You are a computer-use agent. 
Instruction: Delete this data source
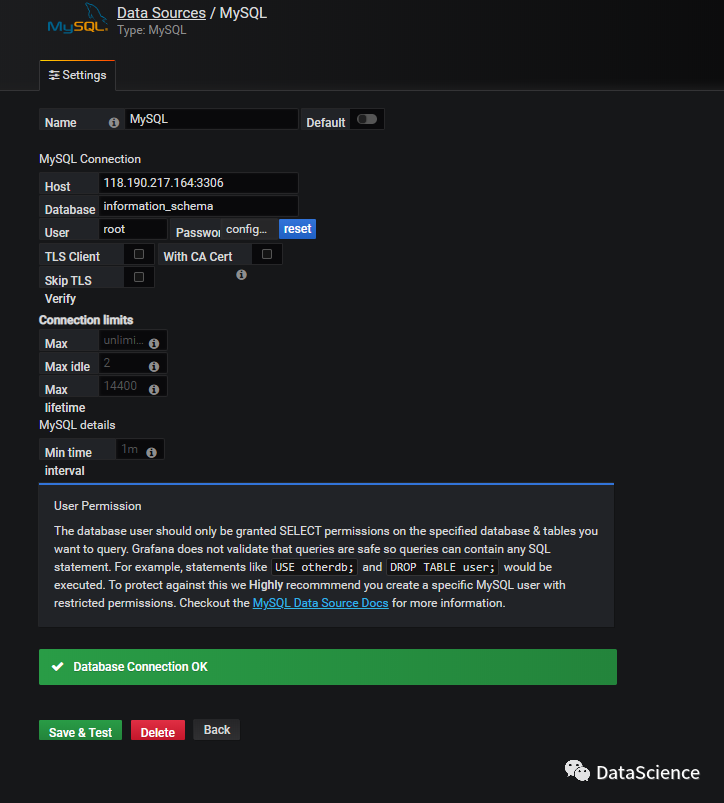pyautogui.click(x=158, y=730)
